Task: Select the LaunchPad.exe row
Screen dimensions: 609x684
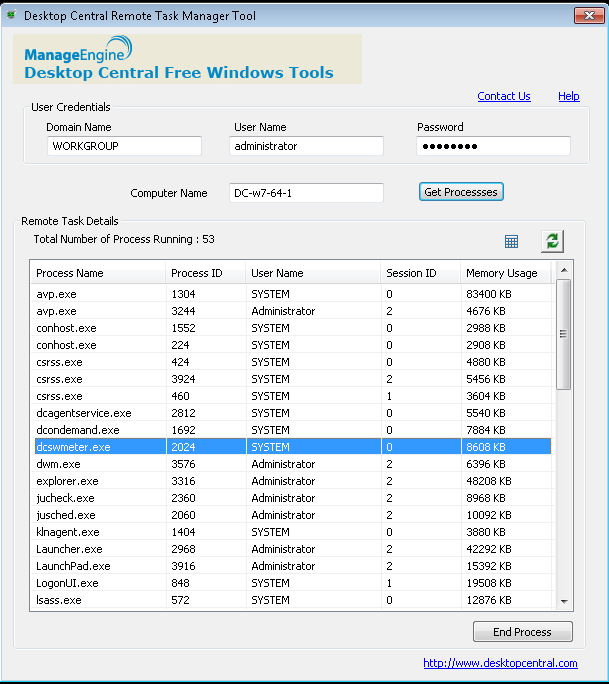Action: point(291,566)
